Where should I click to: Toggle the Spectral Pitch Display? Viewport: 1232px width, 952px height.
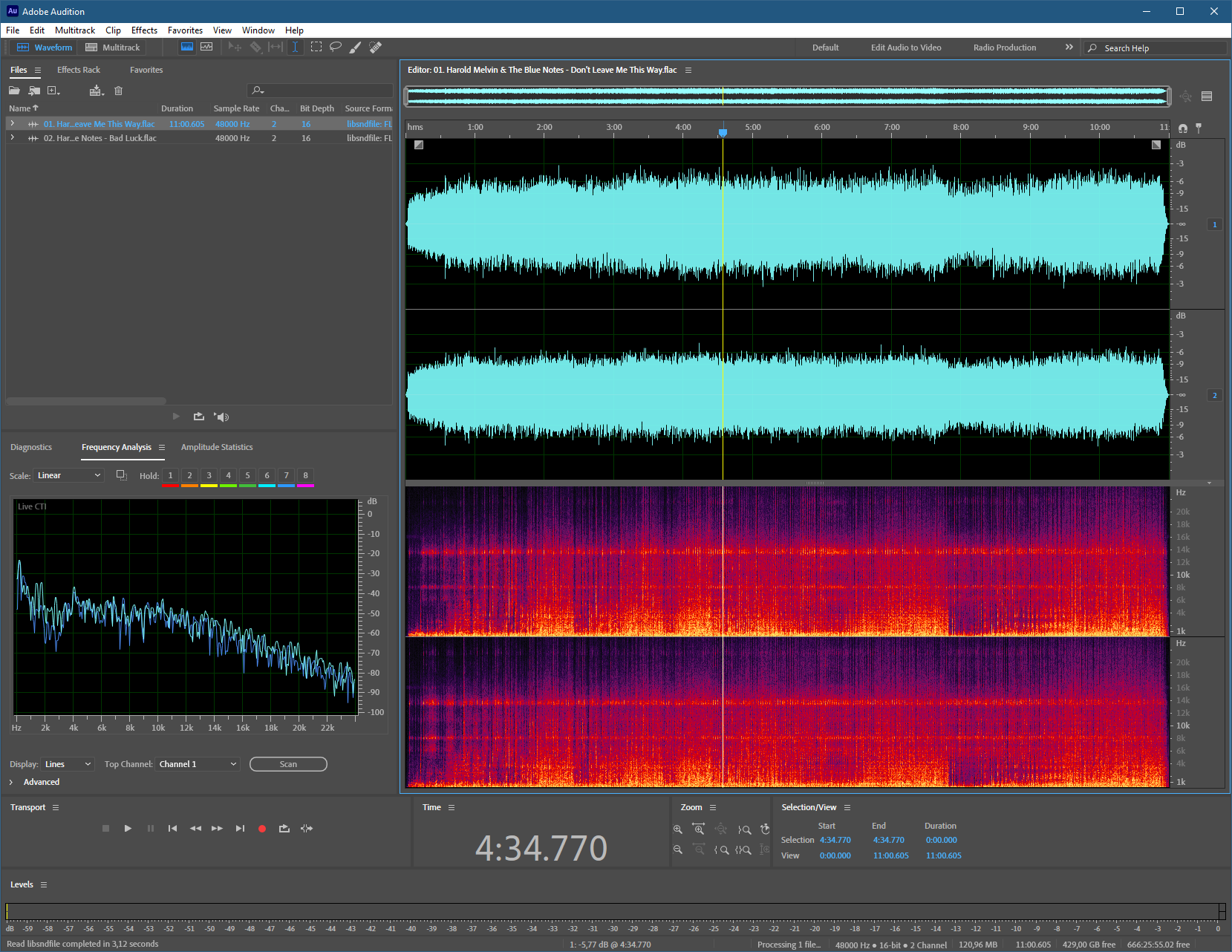[206, 47]
